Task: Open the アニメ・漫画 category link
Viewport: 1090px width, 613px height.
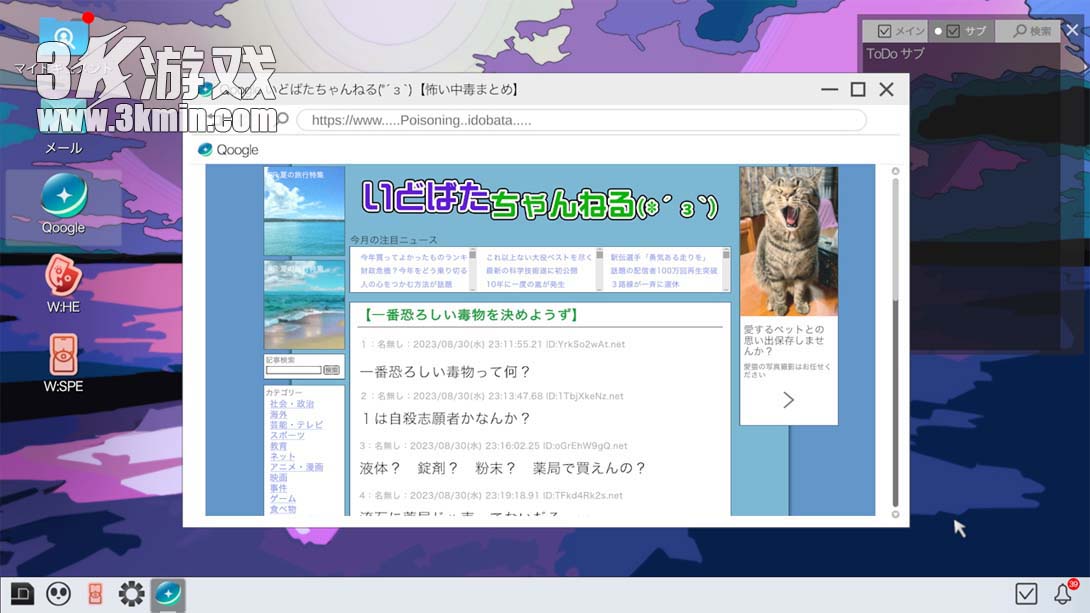Action: click(x=296, y=467)
